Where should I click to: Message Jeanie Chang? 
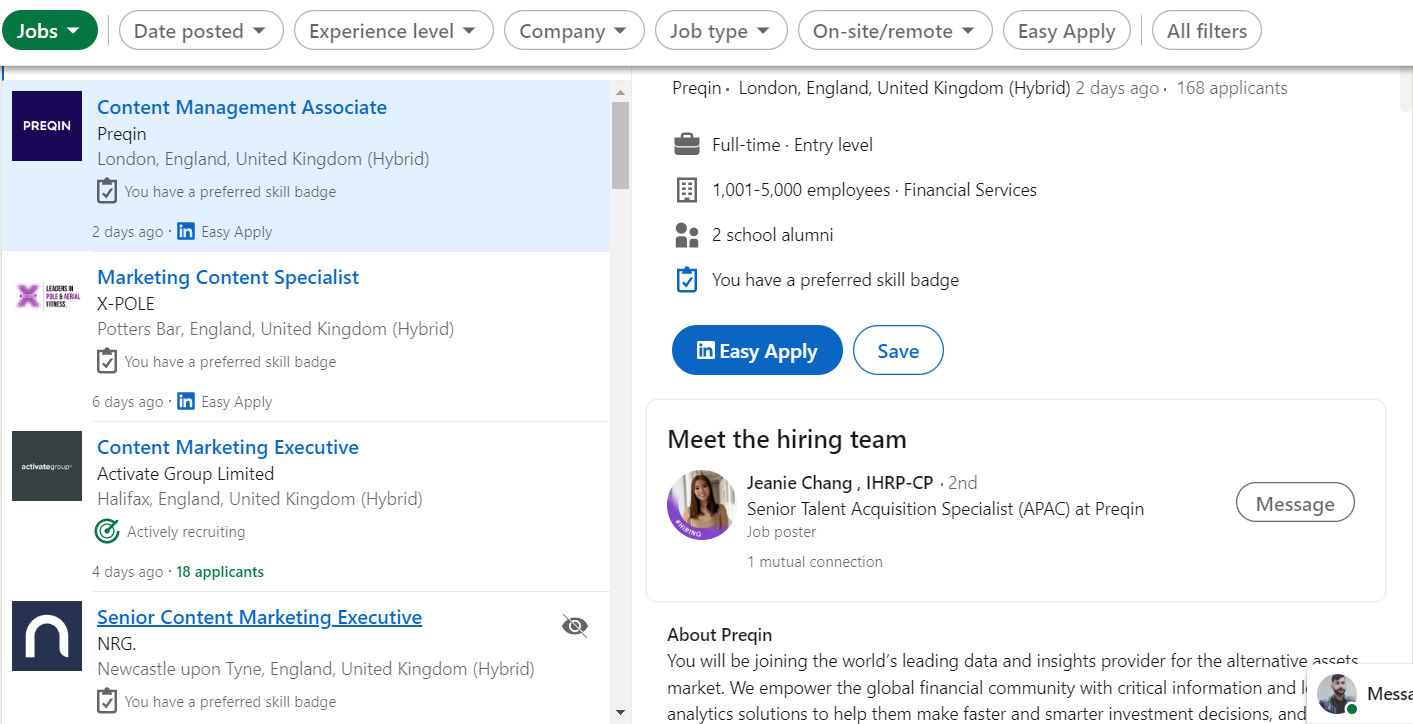pyautogui.click(x=1295, y=503)
